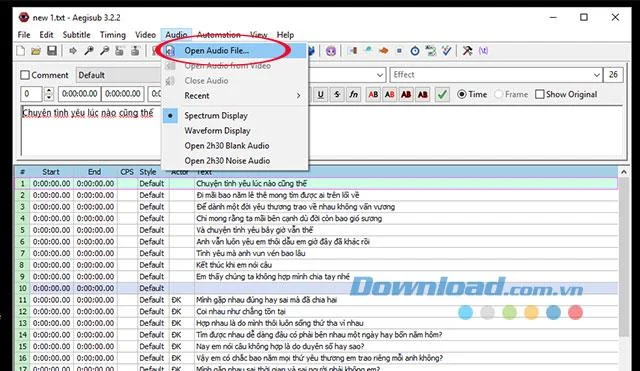Expand the Effect dropdown arrow
Screen dimensions: 640x371
[x=596, y=75]
